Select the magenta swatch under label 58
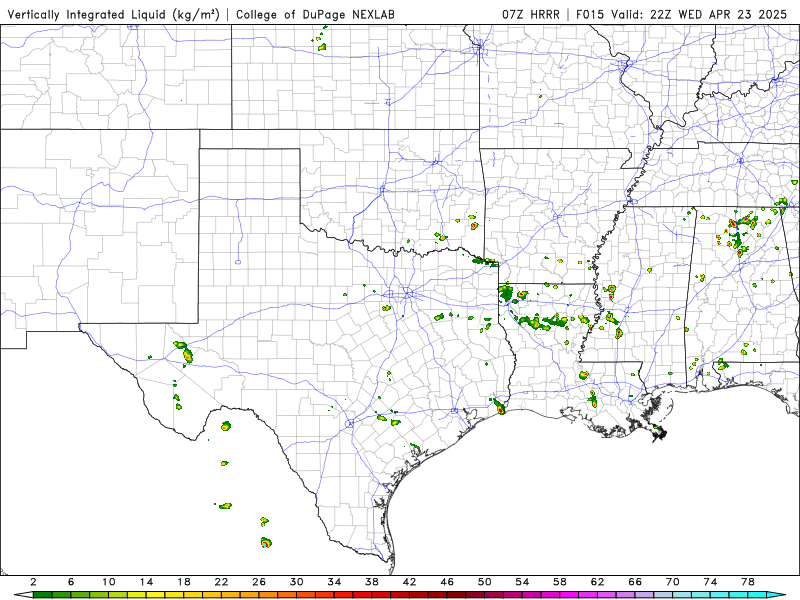800x600 pixels. [x=569, y=595]
